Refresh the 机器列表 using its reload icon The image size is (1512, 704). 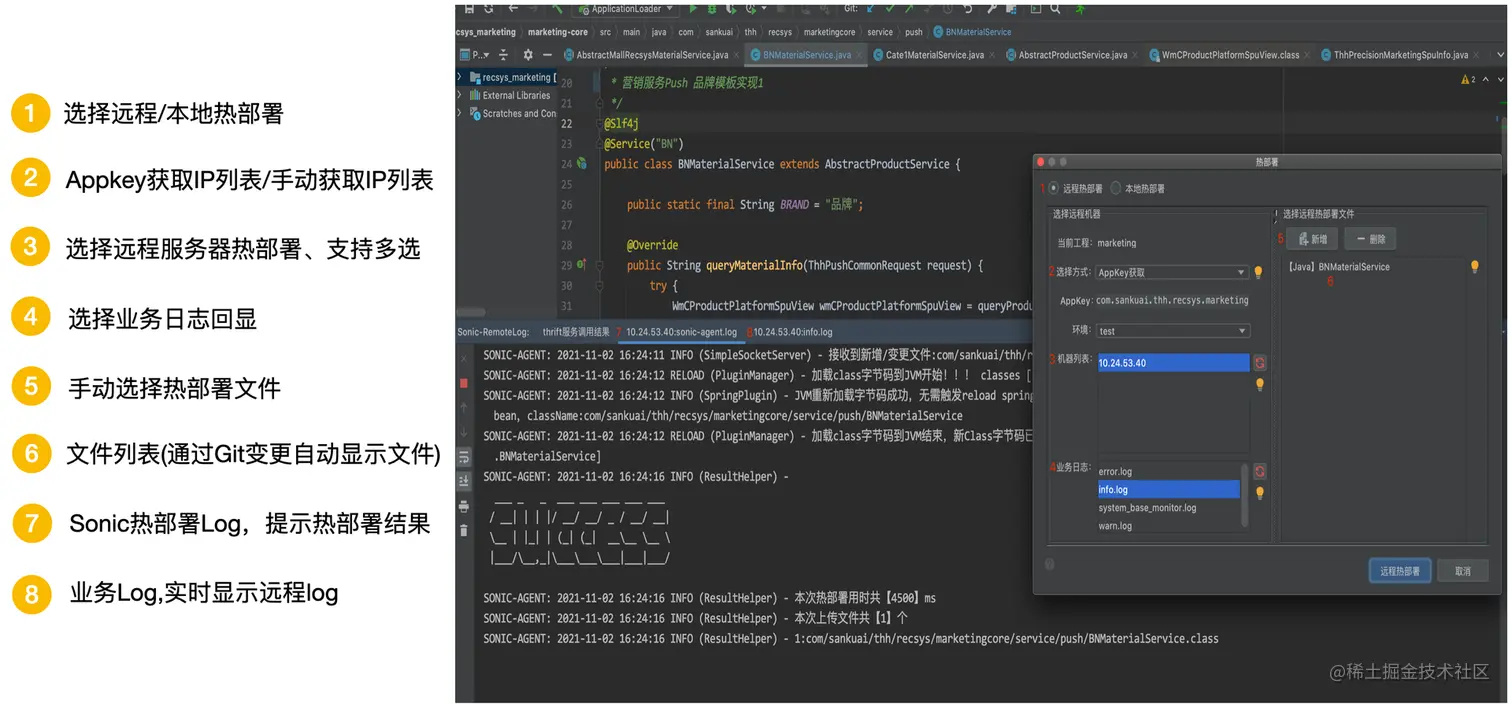[1259, 361]
